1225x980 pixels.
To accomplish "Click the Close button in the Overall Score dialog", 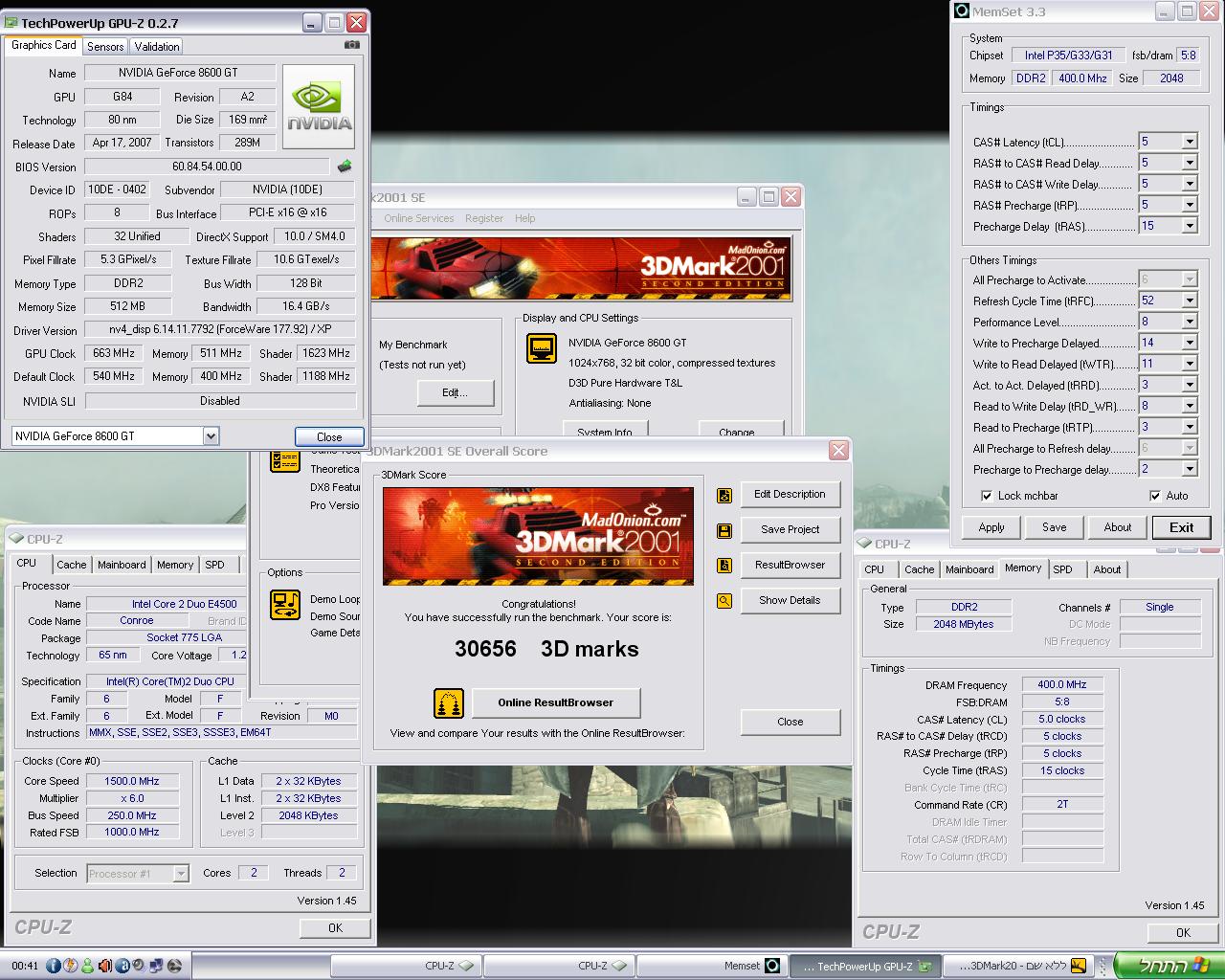I will click(x=791, y=722).
